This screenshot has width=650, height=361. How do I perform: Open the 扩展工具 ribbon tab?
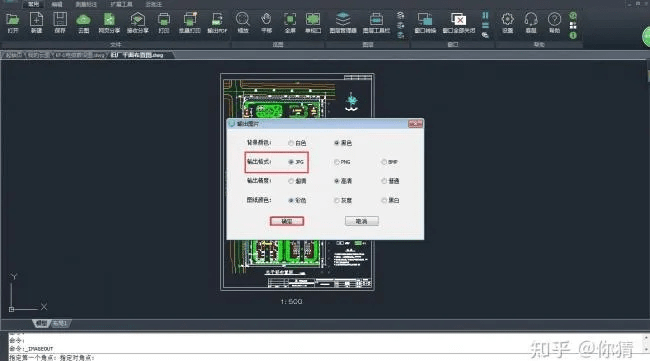pyautogui.click(x=121, y=4)
